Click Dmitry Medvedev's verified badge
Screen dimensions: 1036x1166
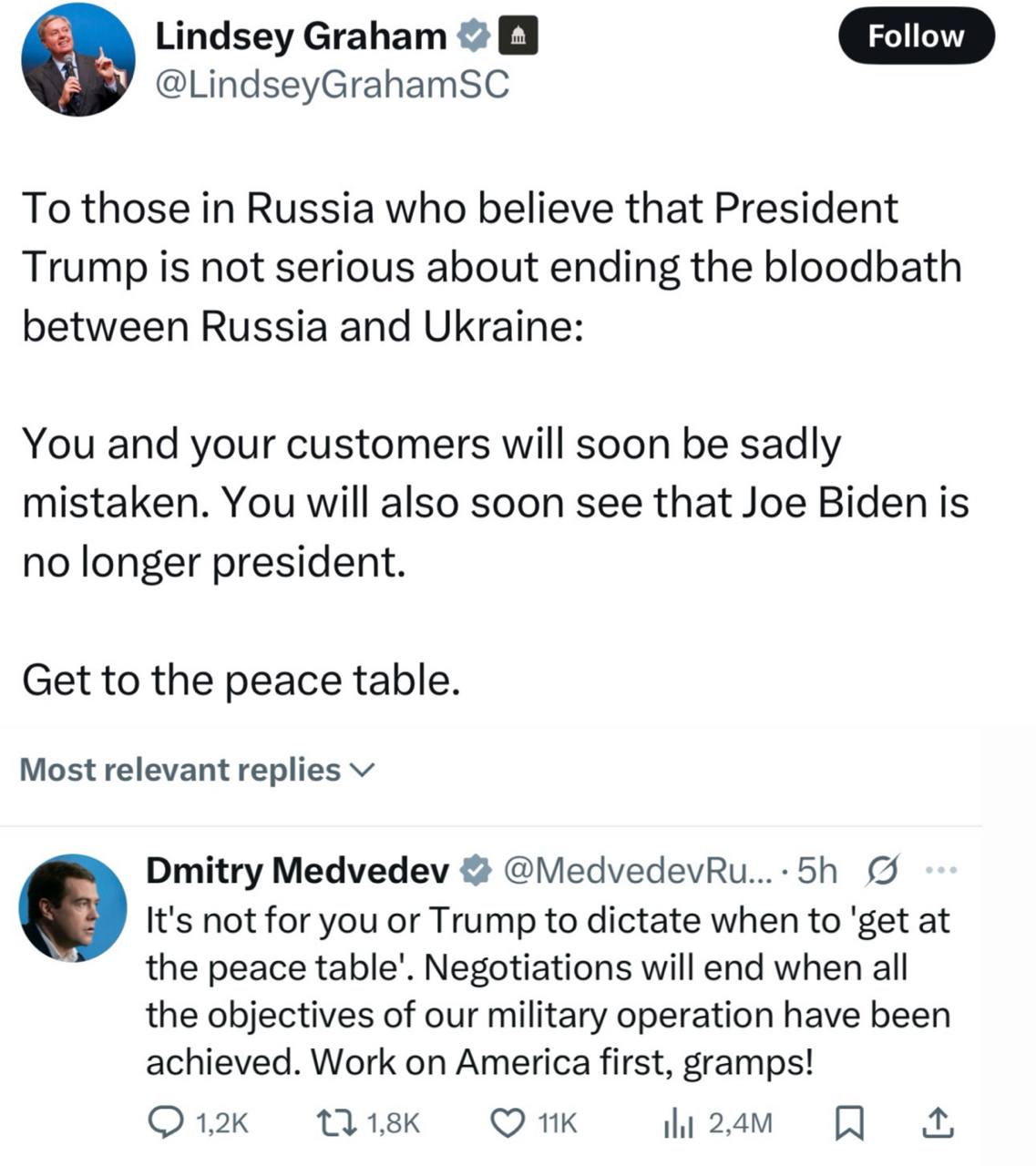pyautogui.click(x=476, y=872)
